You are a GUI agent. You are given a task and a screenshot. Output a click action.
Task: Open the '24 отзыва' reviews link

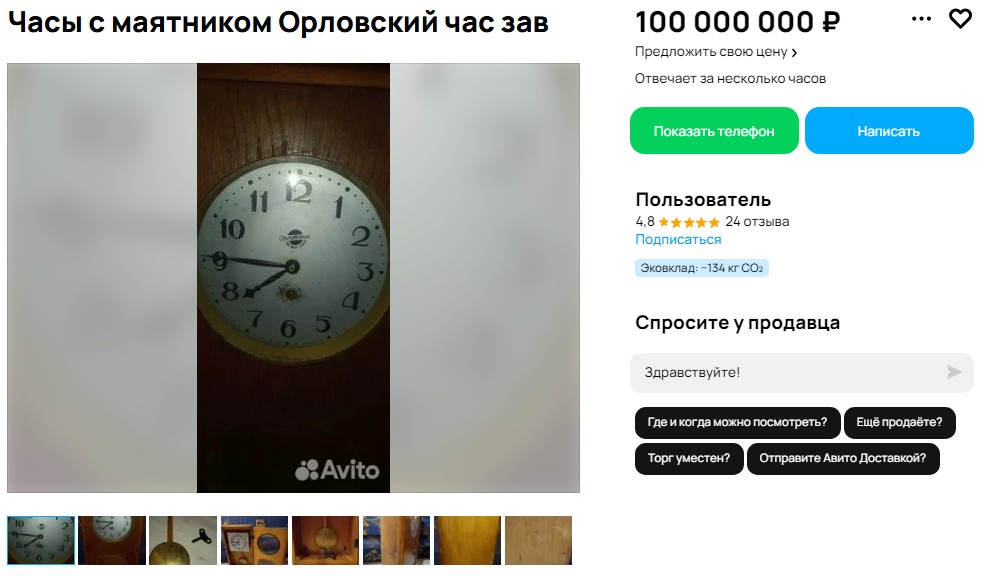(x=757, y=222)
